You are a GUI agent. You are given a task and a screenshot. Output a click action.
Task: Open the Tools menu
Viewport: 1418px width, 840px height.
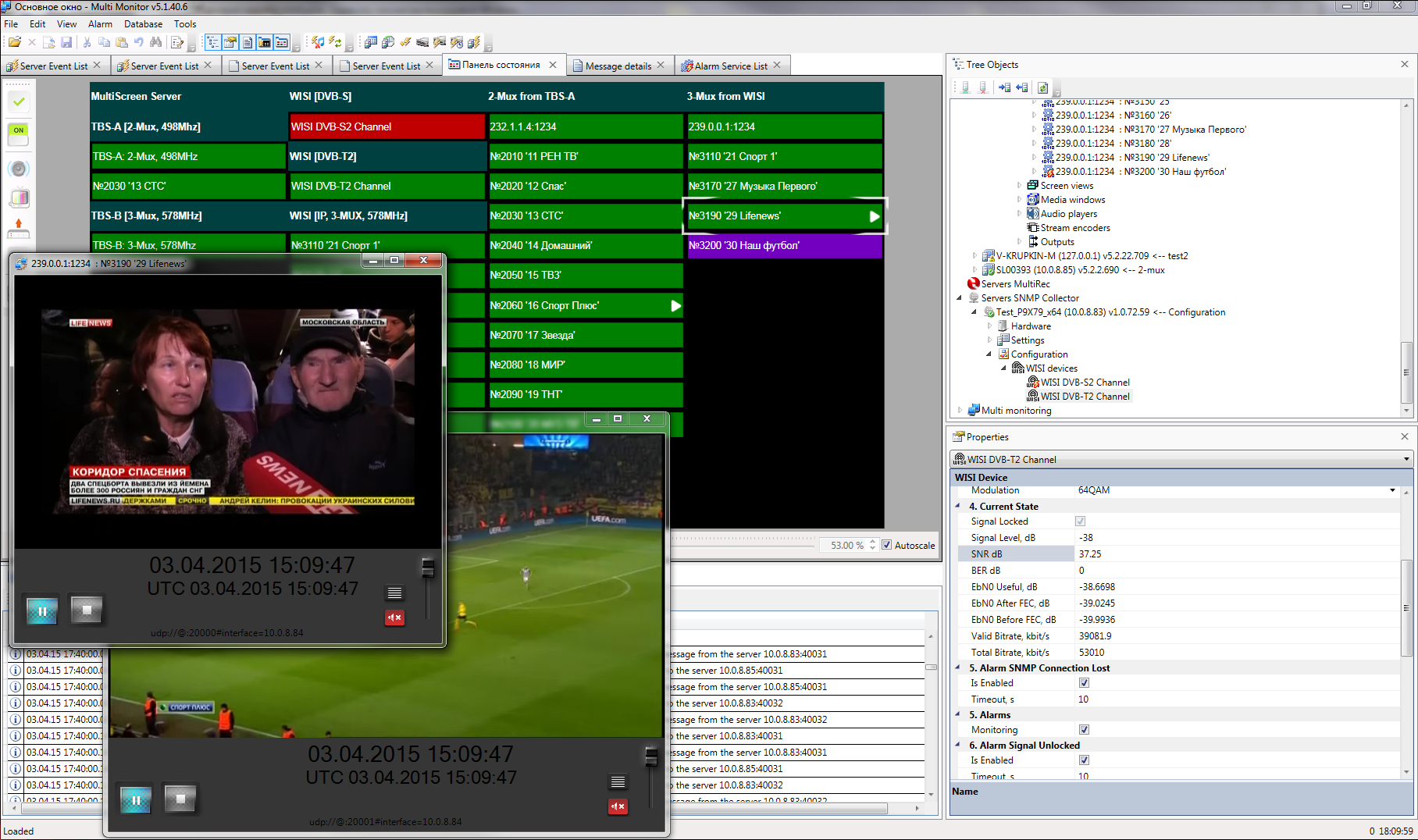185,24
